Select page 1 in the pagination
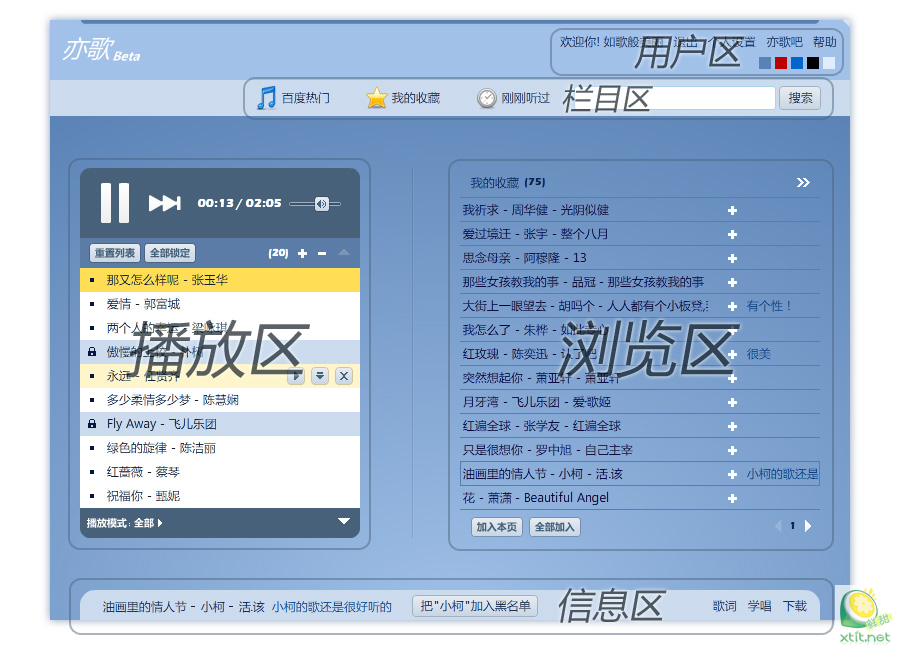900x650 pixels. point(793,525)
